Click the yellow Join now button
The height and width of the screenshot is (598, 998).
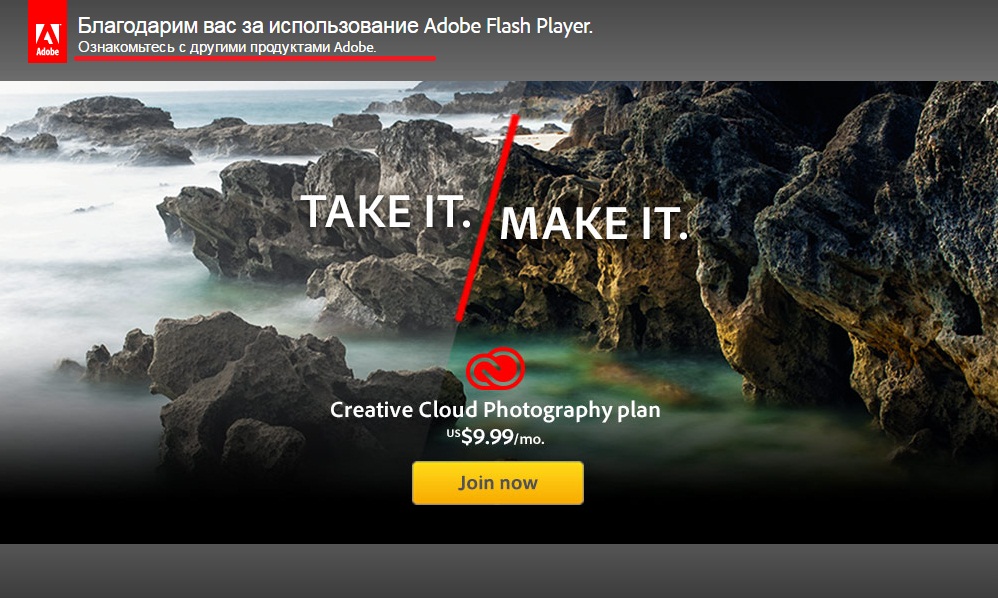tap(498, 483)
